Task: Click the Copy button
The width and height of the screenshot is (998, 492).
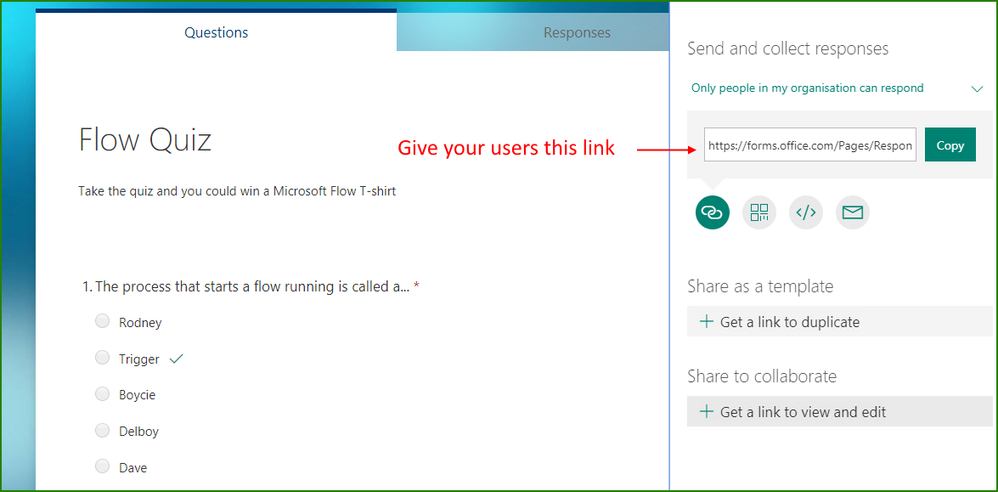Action: [950, 145]
